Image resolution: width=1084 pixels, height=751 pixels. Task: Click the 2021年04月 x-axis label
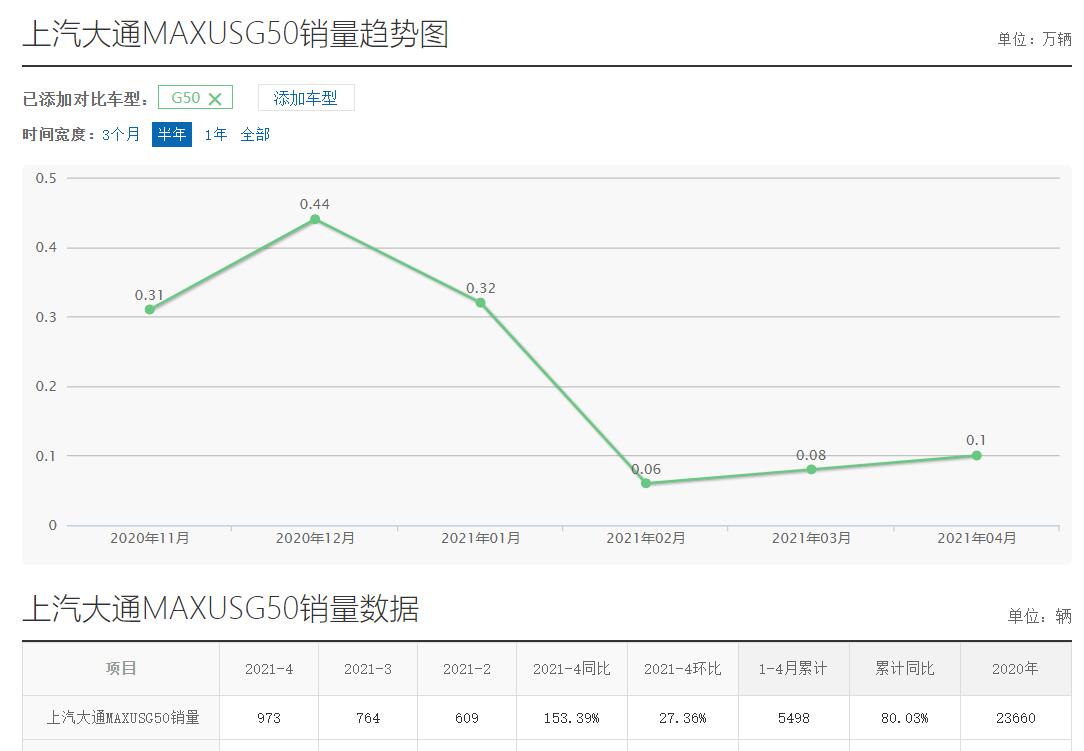point(977,538)
